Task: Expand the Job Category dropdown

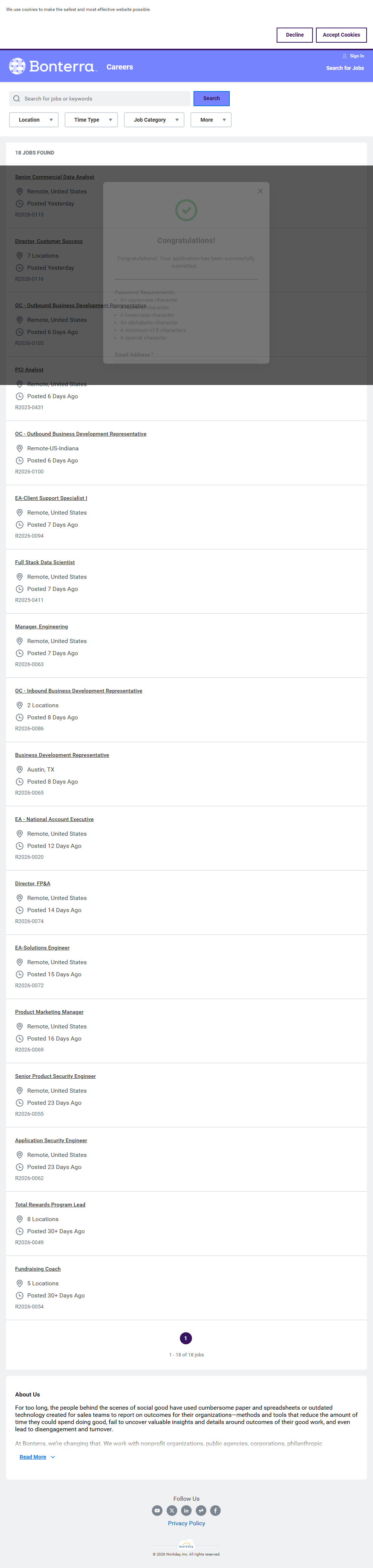Action: 155,120
